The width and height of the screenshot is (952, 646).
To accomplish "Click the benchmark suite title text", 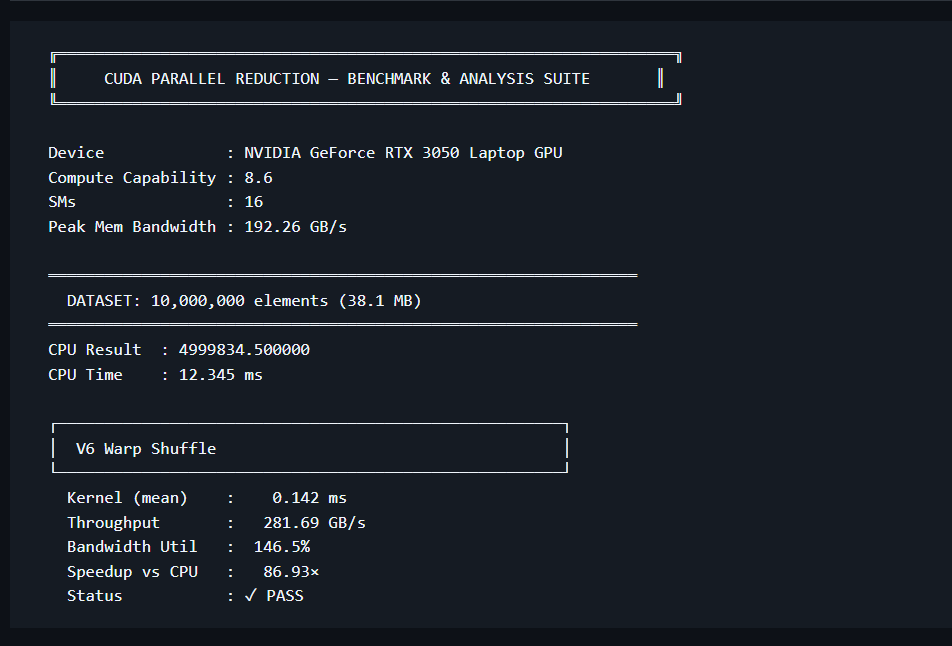I will (347, 79).
